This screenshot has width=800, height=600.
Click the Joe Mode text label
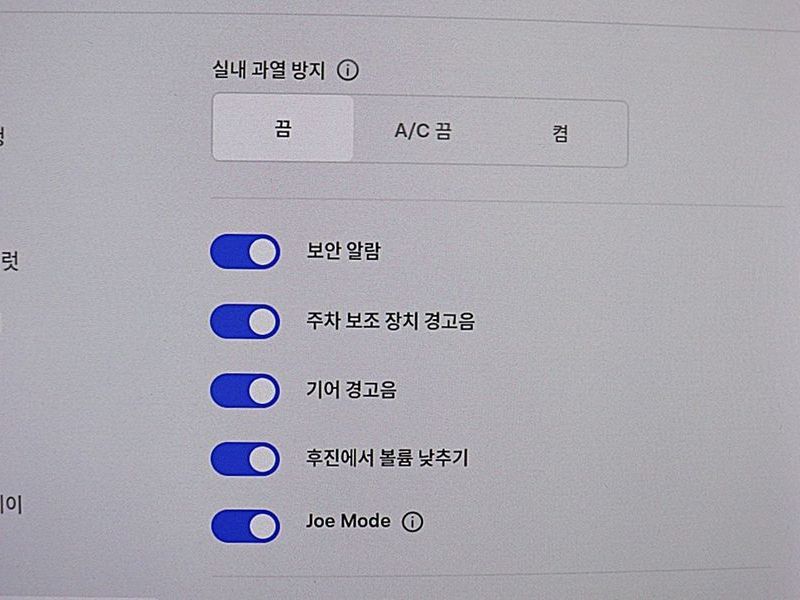348,521
